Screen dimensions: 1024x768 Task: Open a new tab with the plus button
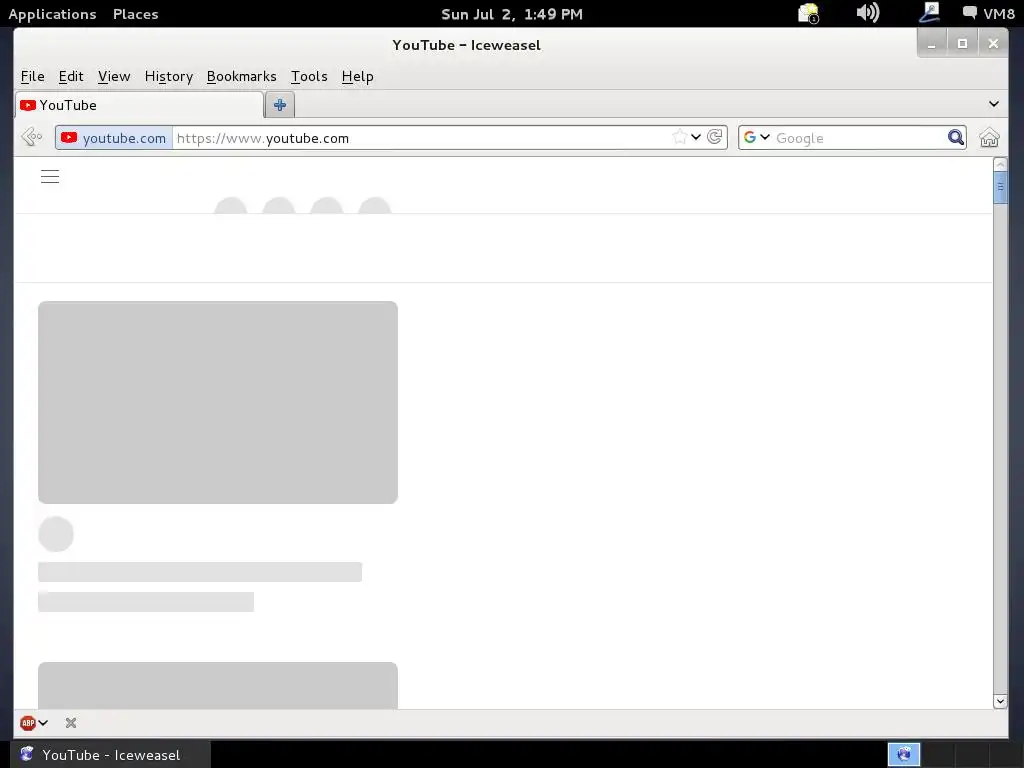point(280,104)
